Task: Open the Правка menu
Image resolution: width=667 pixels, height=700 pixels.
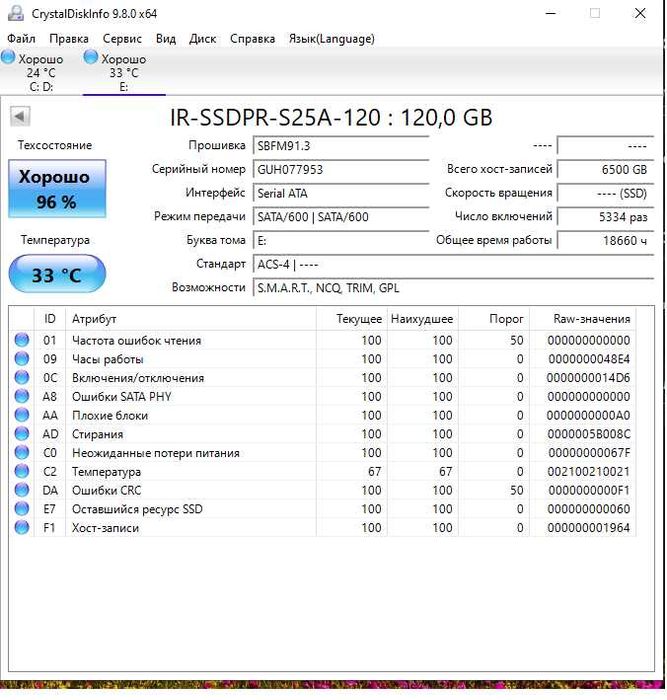Action: click(69, 39)
